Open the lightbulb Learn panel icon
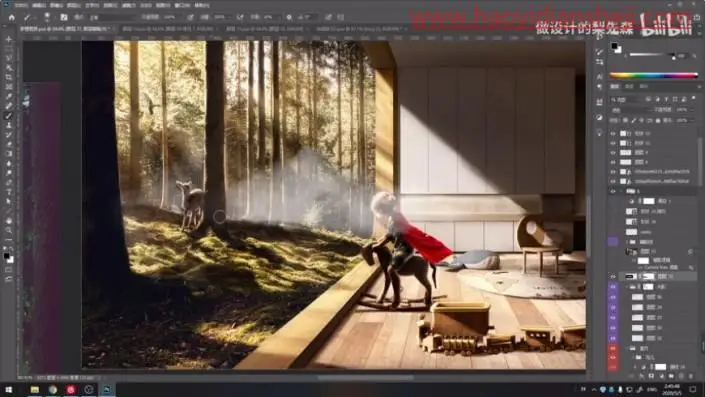 (599, 133)
